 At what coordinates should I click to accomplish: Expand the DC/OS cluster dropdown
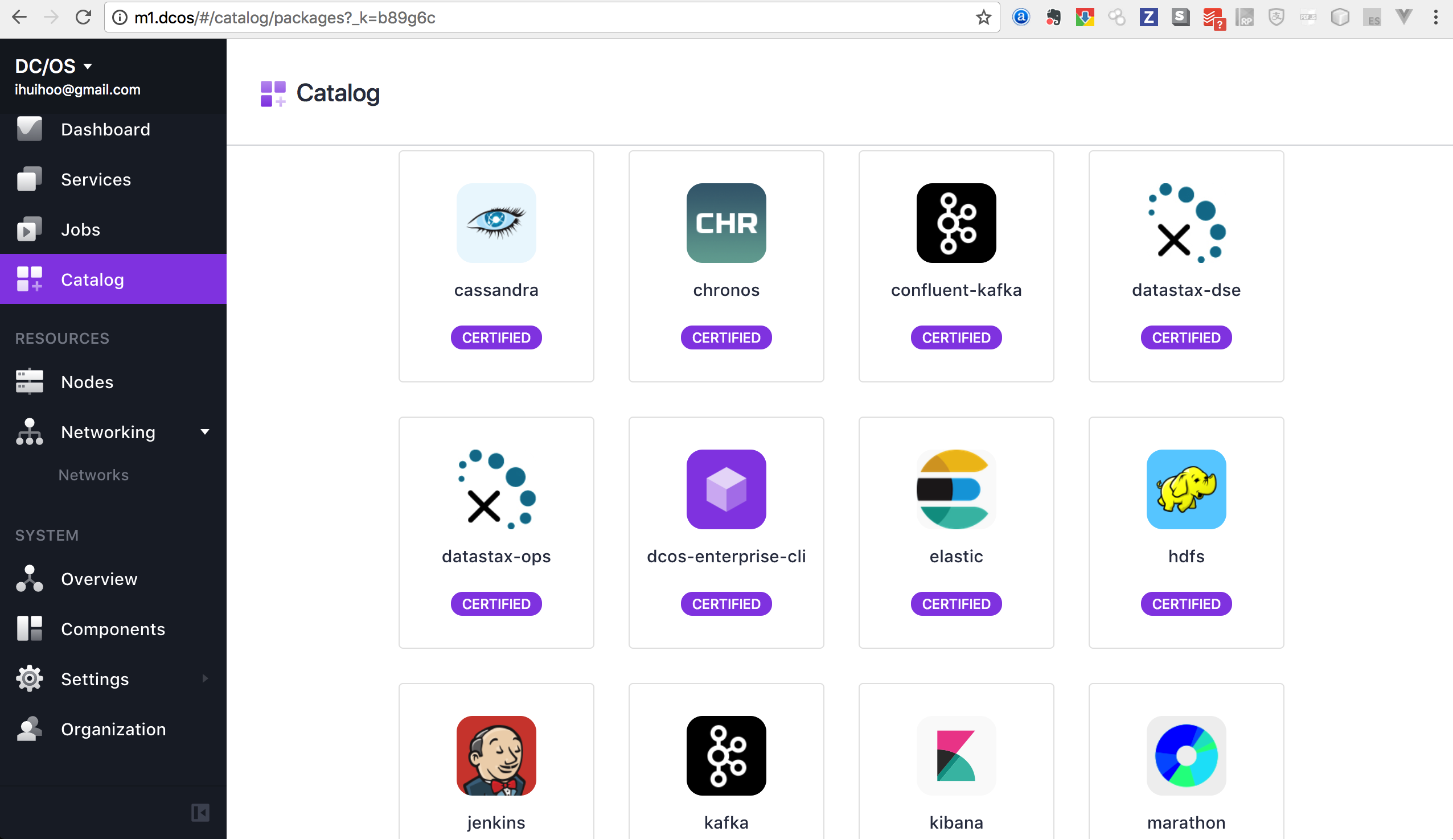(x=88, y=66)
